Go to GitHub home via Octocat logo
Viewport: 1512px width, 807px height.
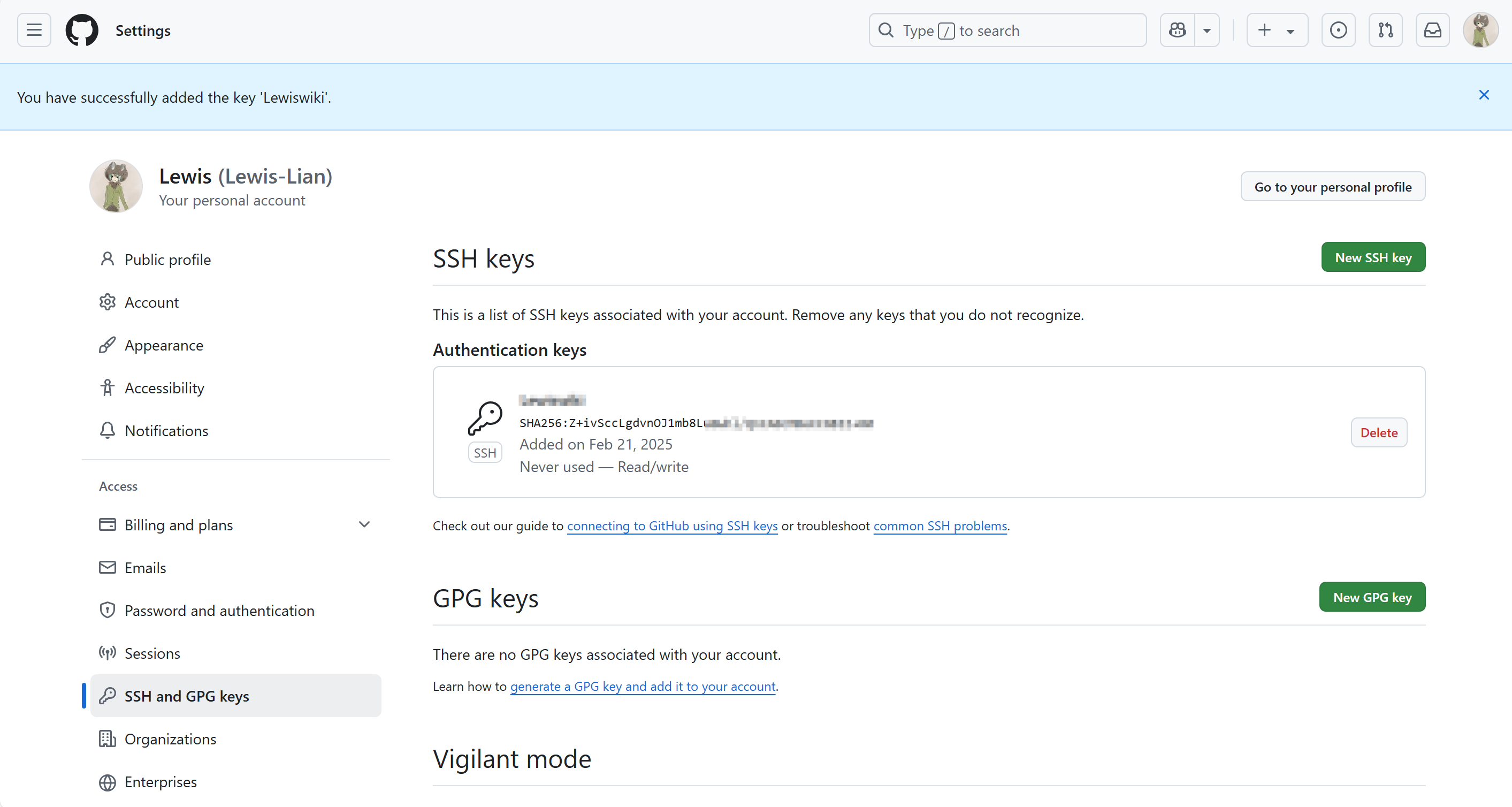81,31
